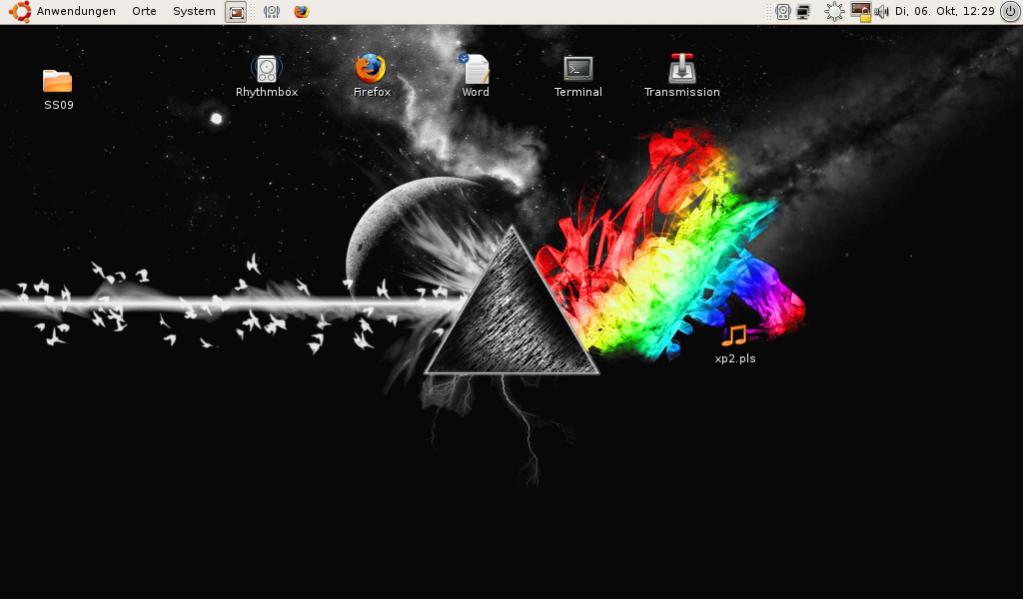Open the SS09 folder on the desktop
The width and height of the screenshot is (1023, 599).
(57, 81)
